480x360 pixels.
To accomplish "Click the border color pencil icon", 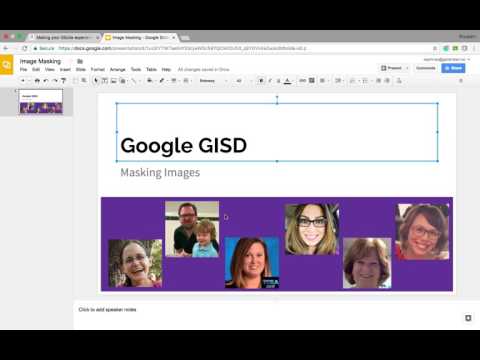I will coord(162,81).
